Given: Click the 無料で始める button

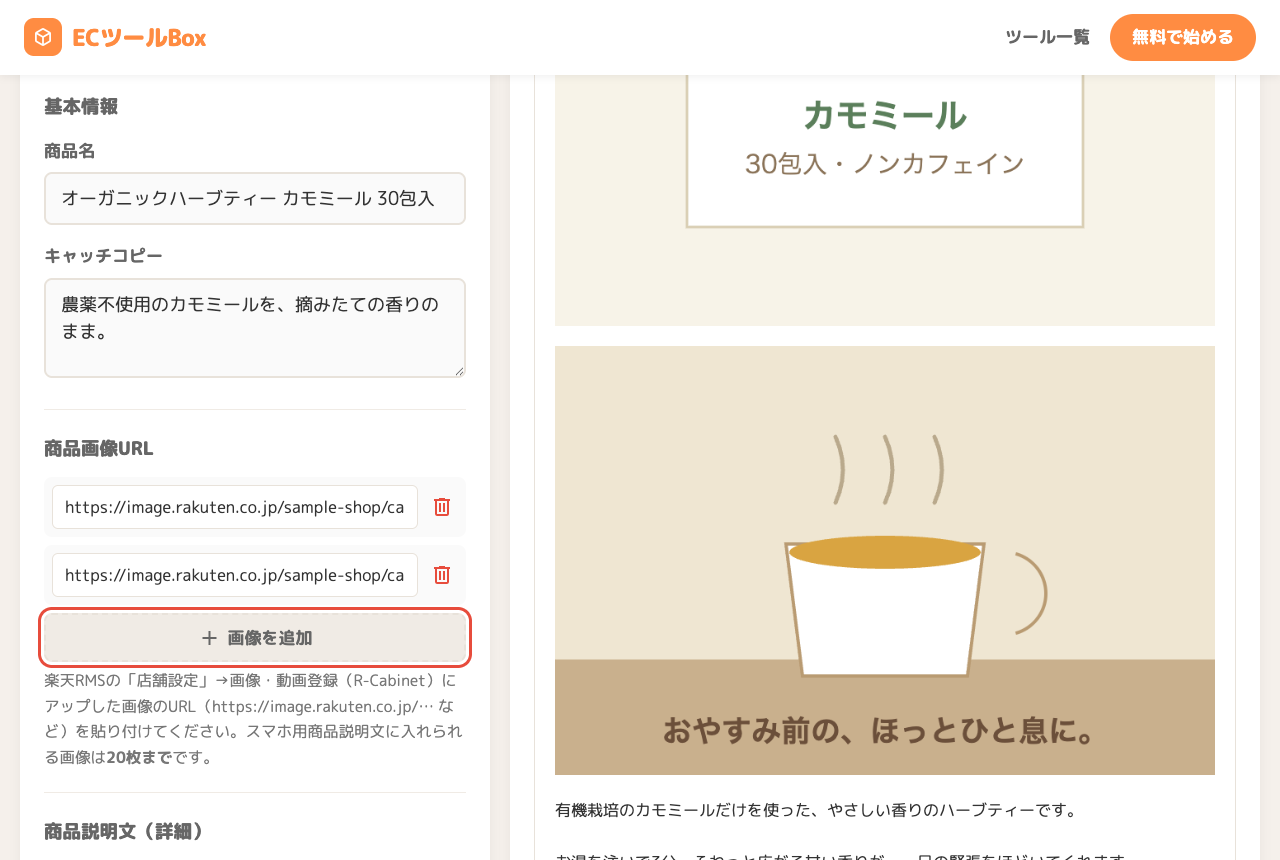Looking at the screenshot, I should pyautogui.click(x=1183, y=37).
